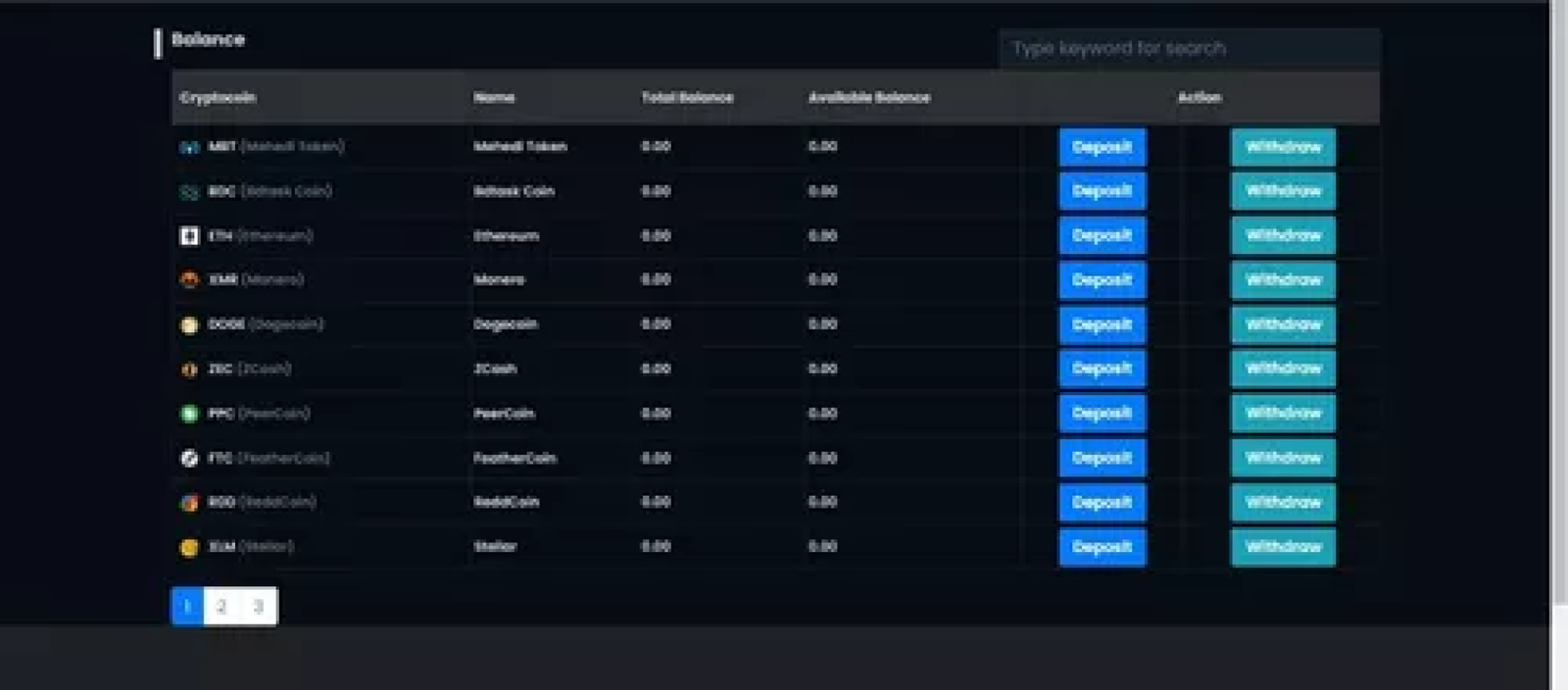Click the Stellar coin icon
This screenshot has height=690, width=1568.
[189, 547]
